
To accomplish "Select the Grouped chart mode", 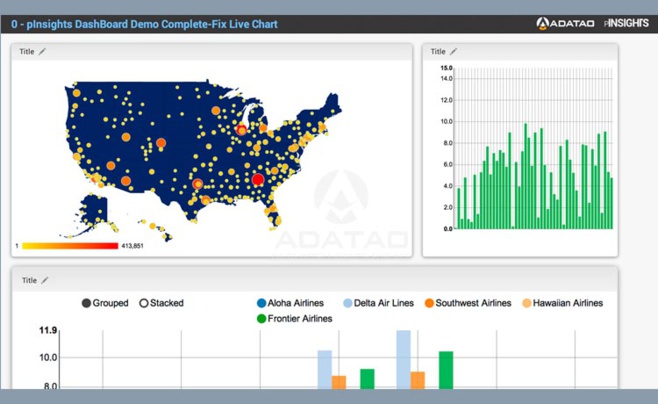I will click(87, 303).
